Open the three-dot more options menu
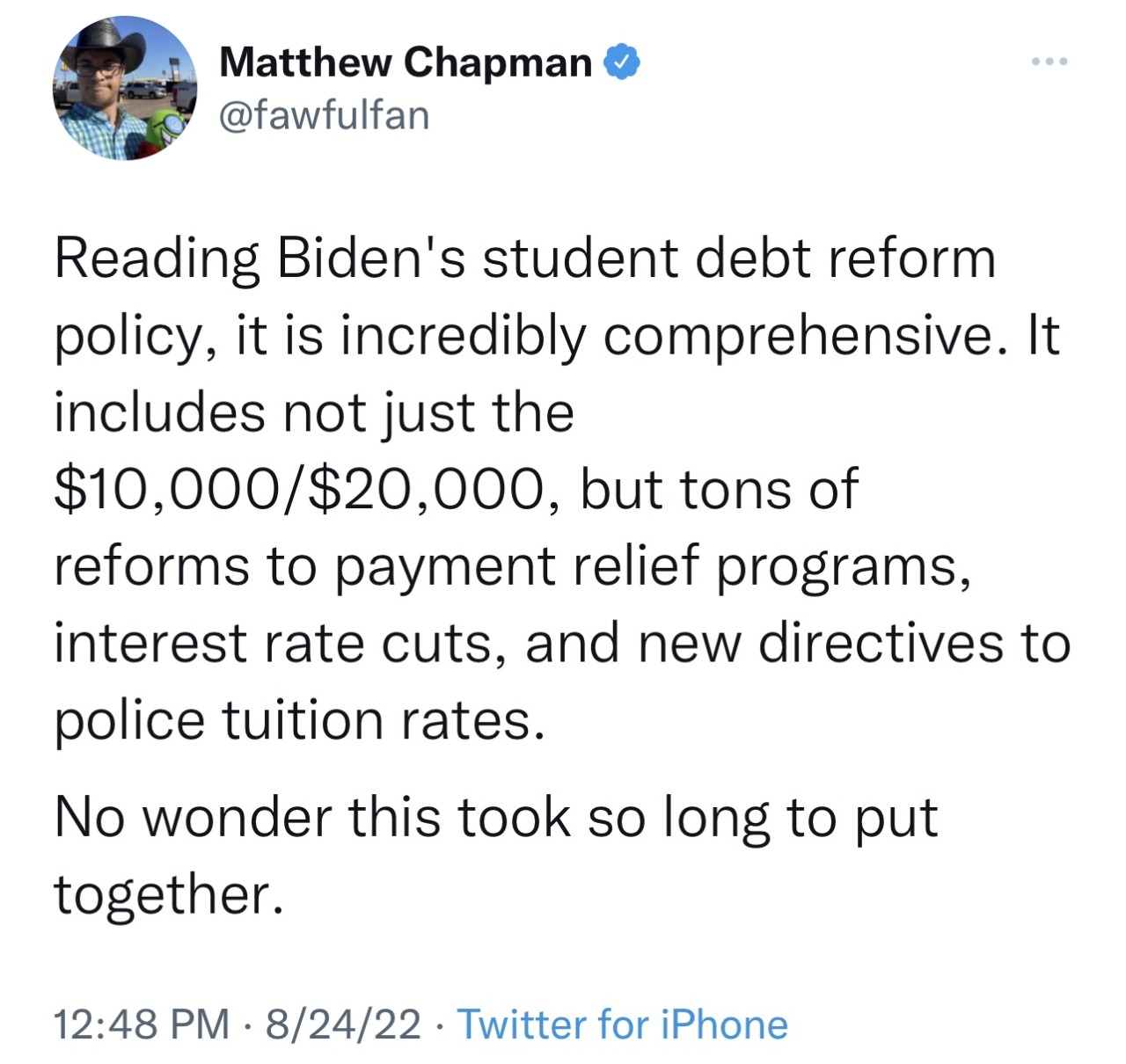Image resolution: width=1126 pixels, height=1064 pixels. tap(1049, 62)
